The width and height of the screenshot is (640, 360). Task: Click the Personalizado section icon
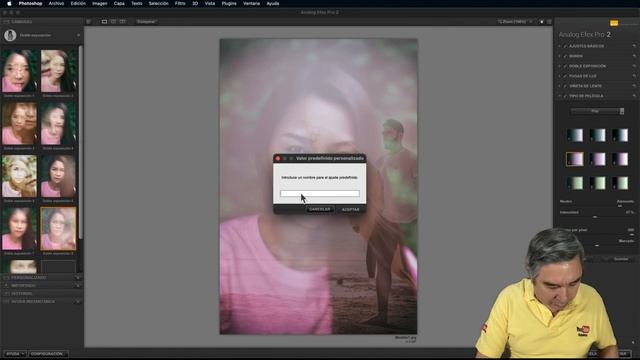(6, 278)
